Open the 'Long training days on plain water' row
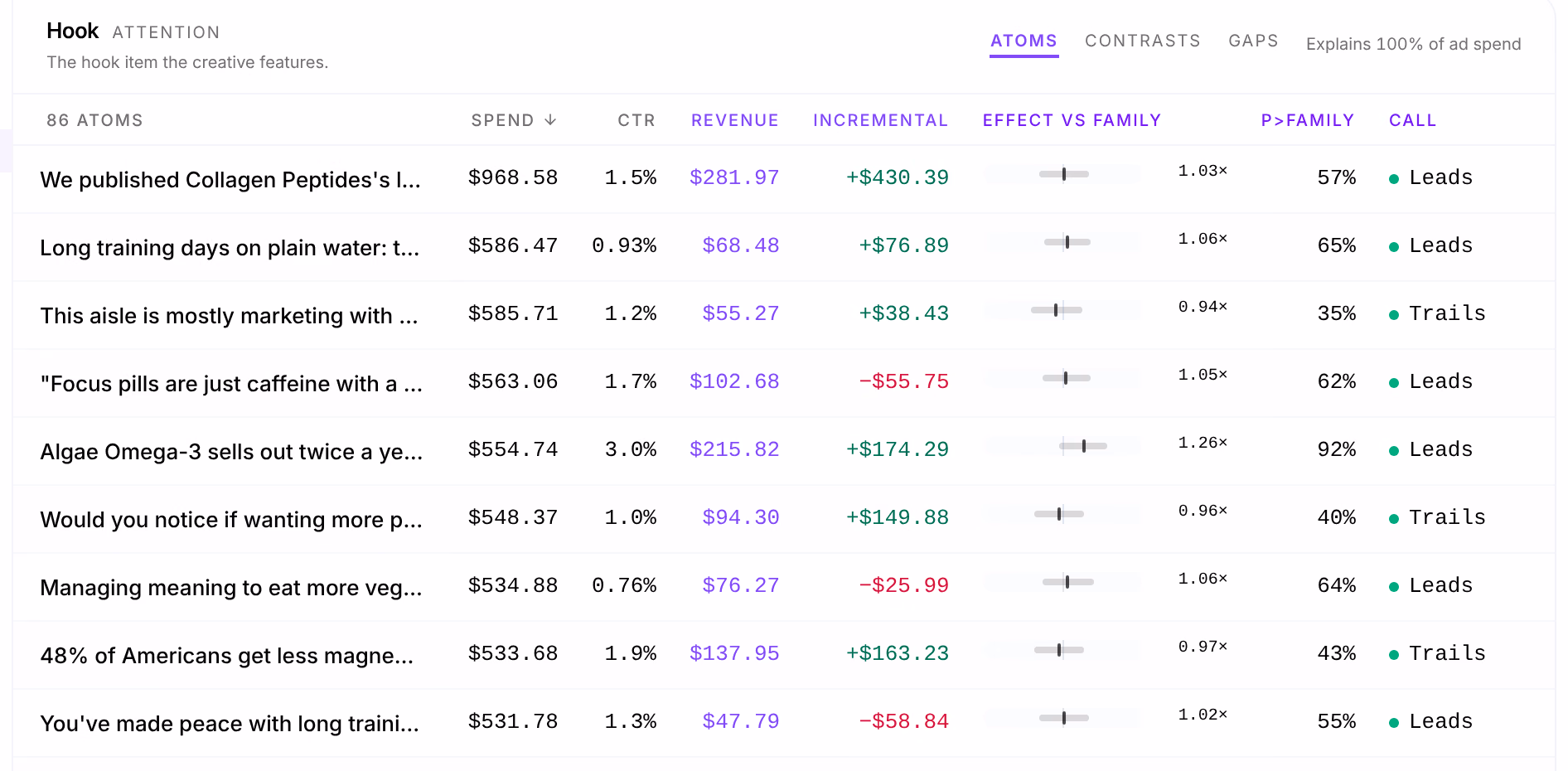This screenshot has width=1568, height=771. pyautogui.click(x=784, y=247)
